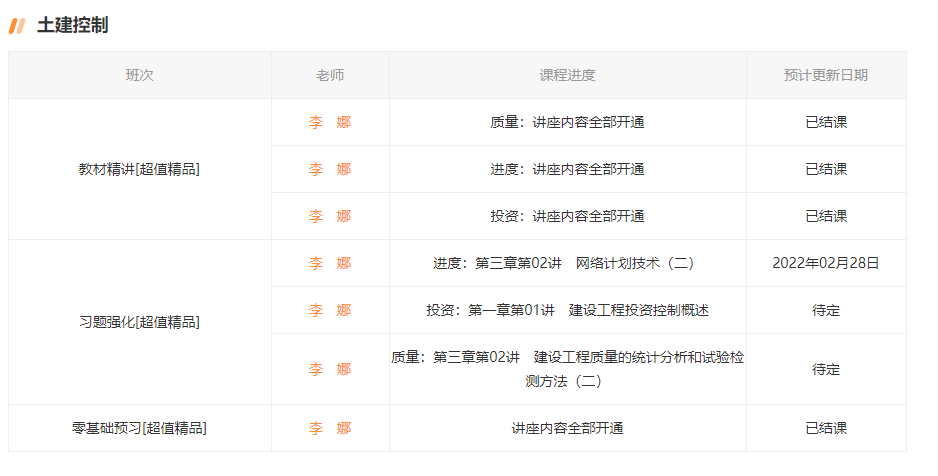Select the 老师 column header
The width and height of the screenshot is (938, 476).
(330, 75)
